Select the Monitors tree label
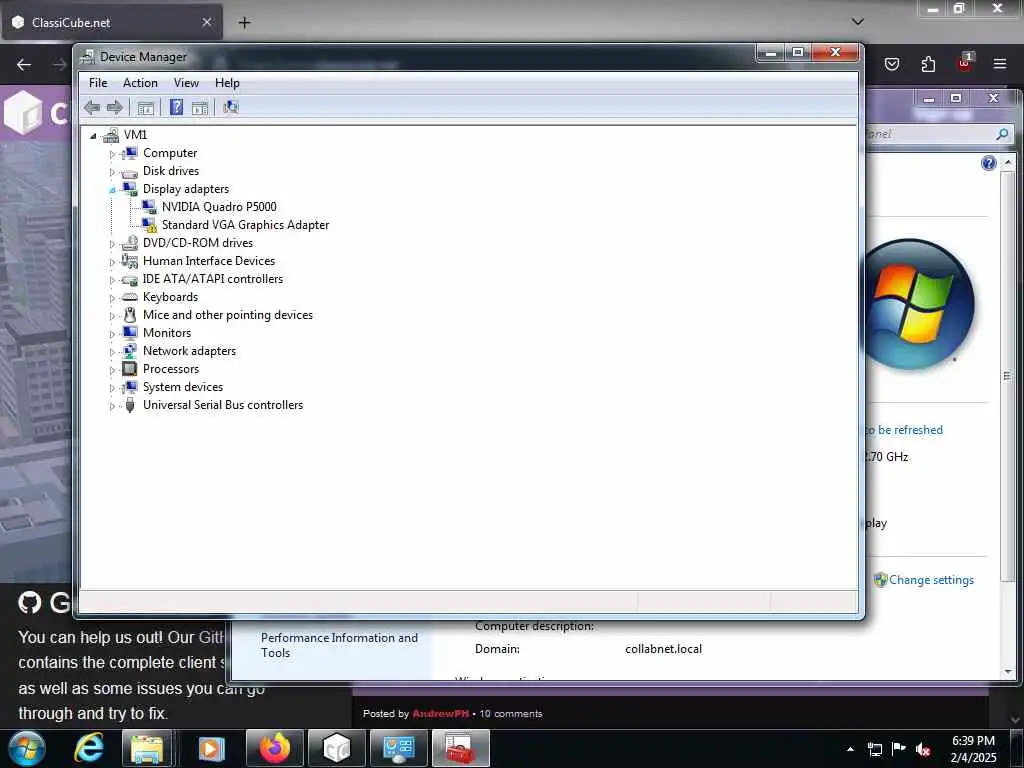The image size is (1024, 768). (x=167, y=333)
